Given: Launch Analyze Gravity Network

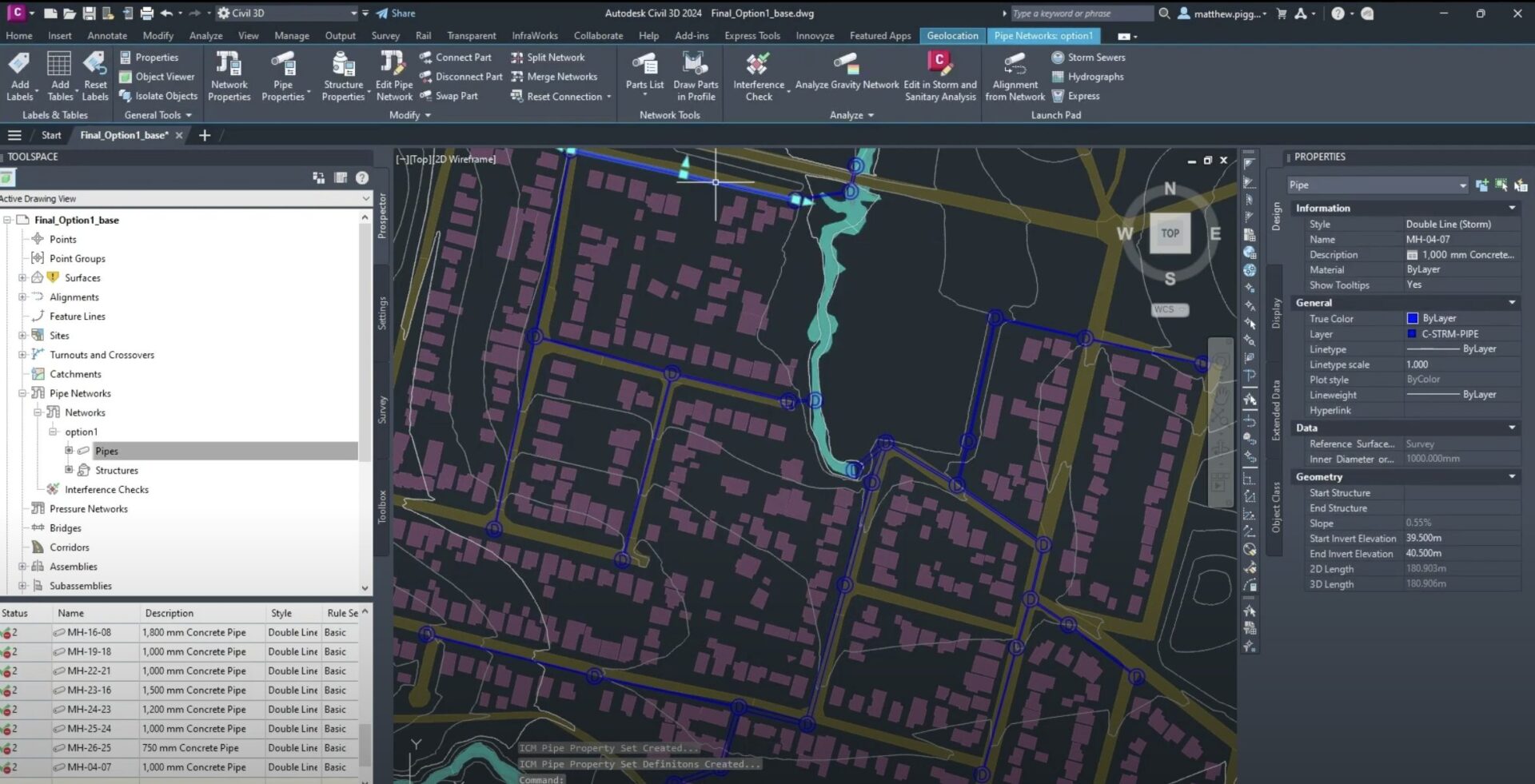Looking at the screenshot, I should point(845,75).
